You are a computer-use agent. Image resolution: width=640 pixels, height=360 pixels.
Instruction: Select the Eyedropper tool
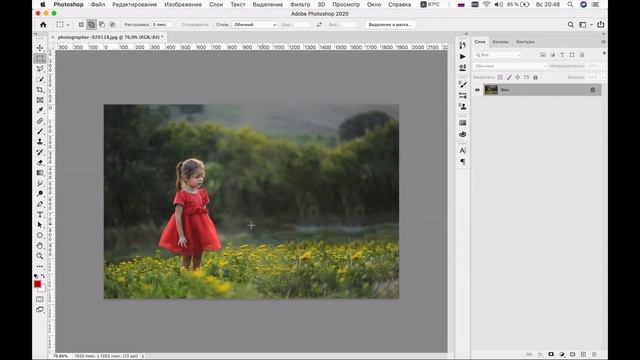[x=40, y=110]
